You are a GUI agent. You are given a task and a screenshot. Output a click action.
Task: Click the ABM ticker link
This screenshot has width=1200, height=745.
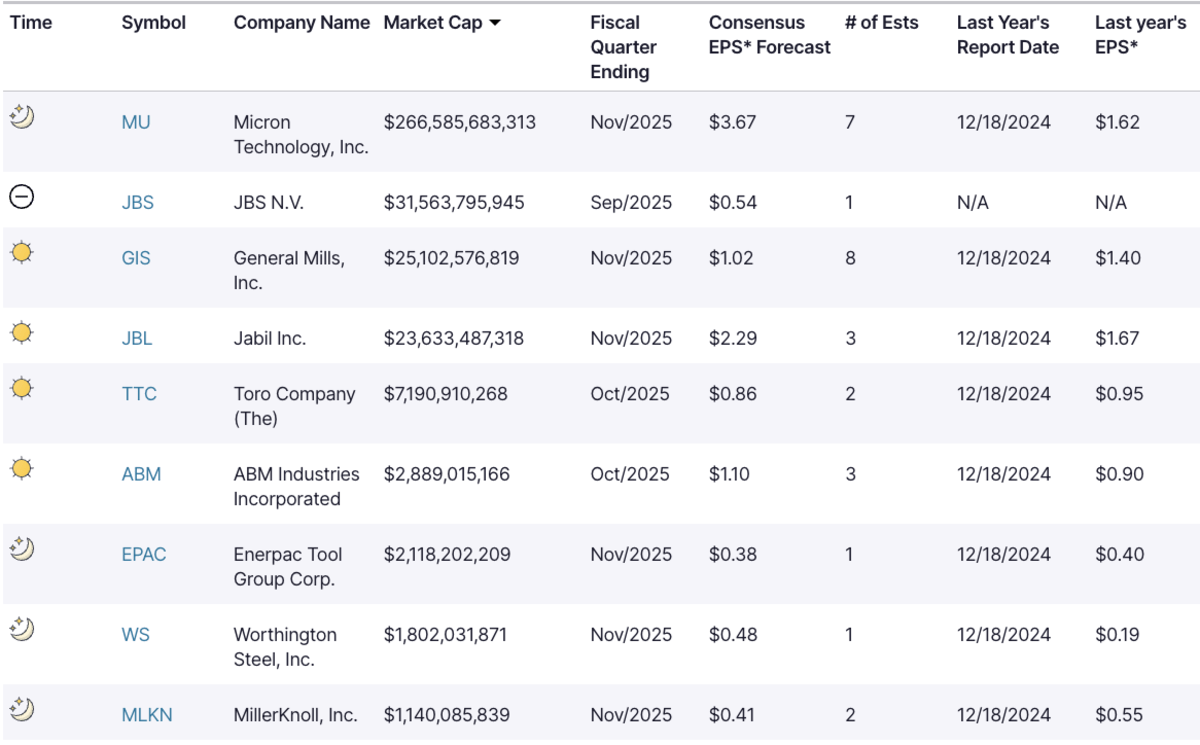click(x=141, y=474)
